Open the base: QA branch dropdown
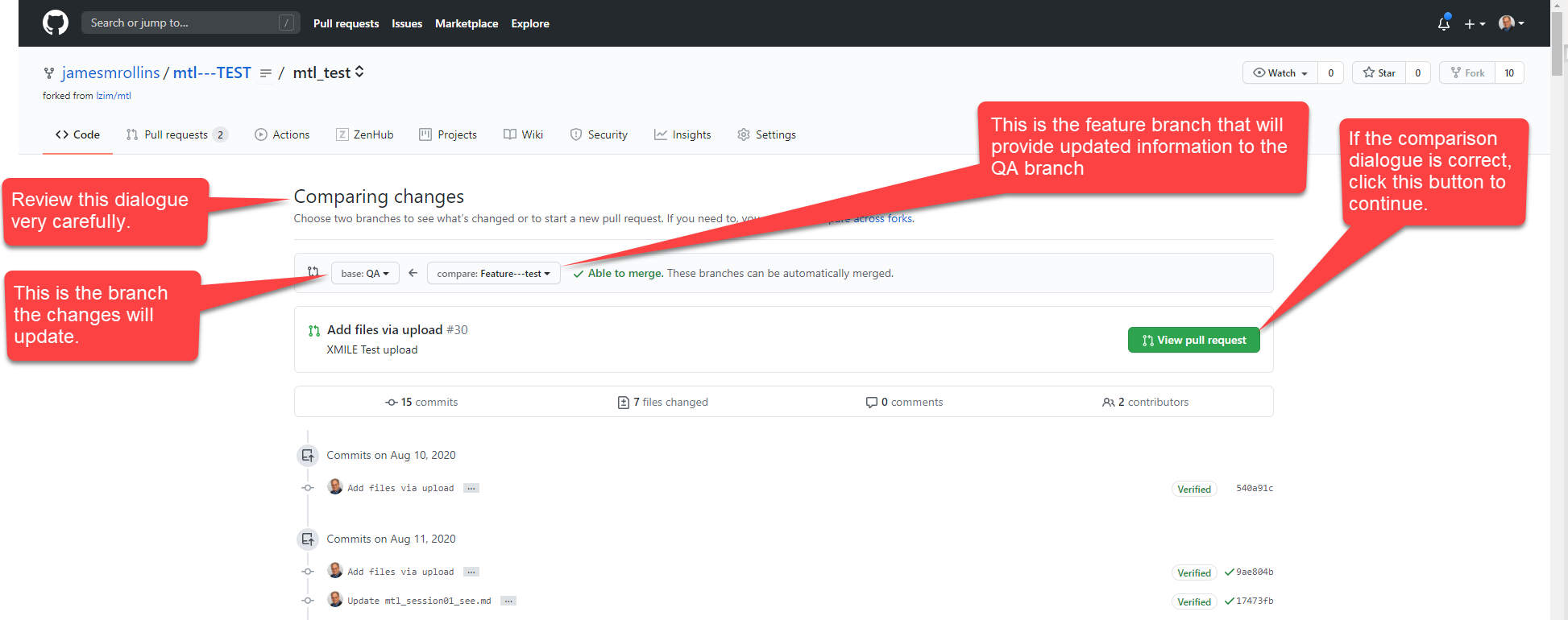The width and height of the screenshot is (1568, 620). (365, 273)
